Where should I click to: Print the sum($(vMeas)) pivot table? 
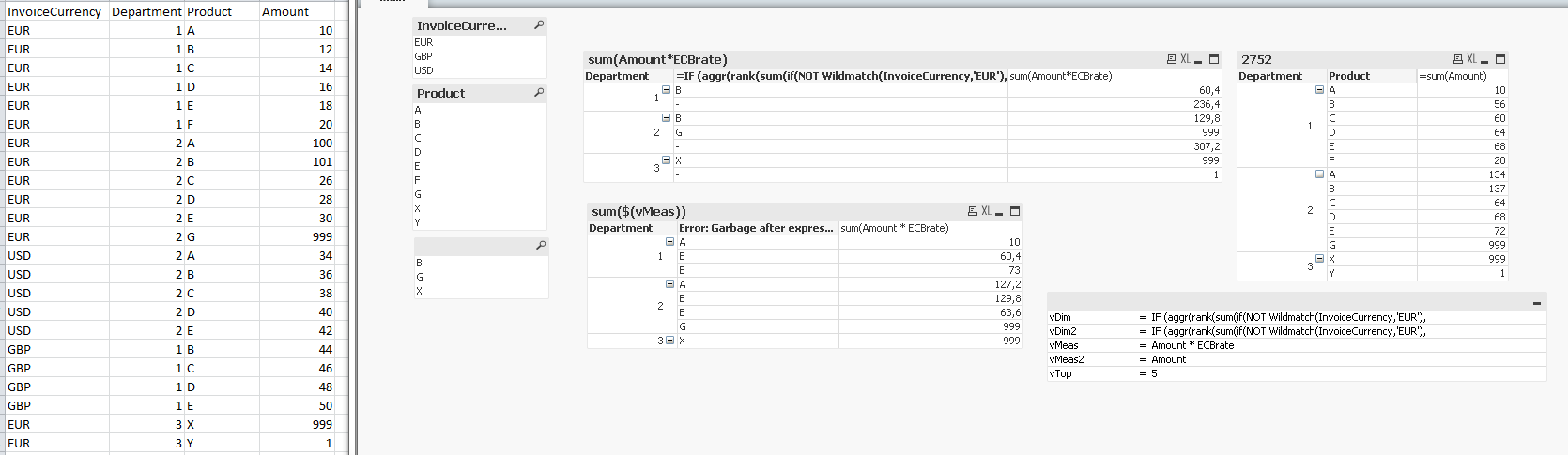pos(973,211)
